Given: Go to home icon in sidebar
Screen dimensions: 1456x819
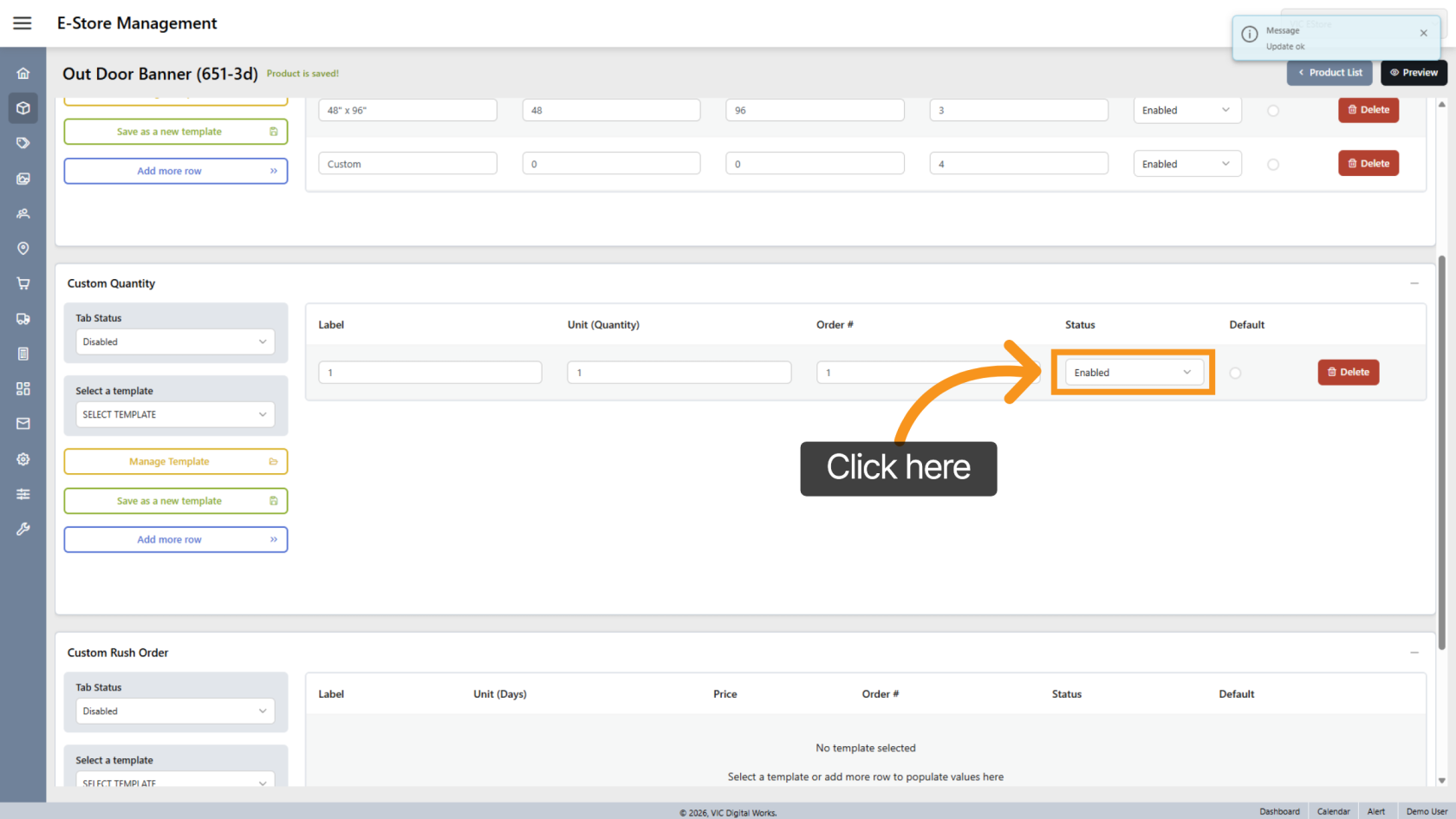Looking at the screenshot, I should (x=23, y=74).
